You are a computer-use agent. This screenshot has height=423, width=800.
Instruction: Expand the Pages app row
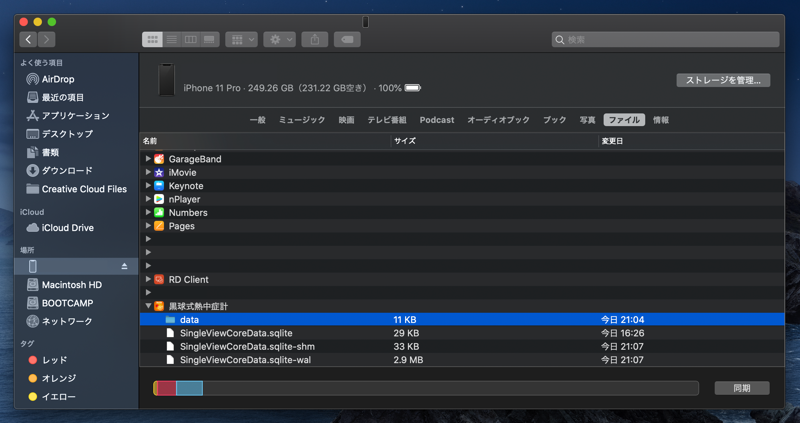click(148, 226)
